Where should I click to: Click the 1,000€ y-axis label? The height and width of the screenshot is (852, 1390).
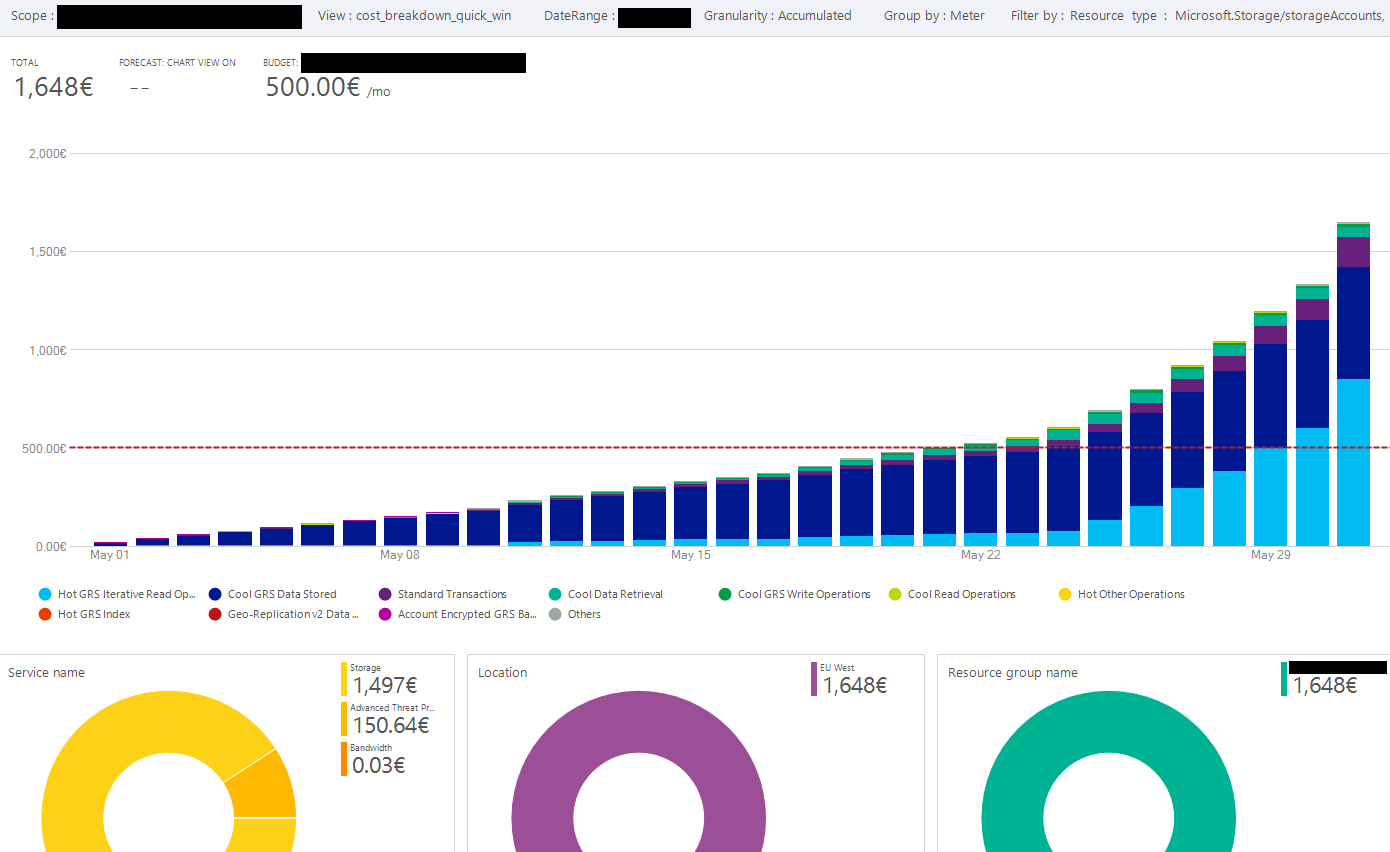click(x=47, y=350)
